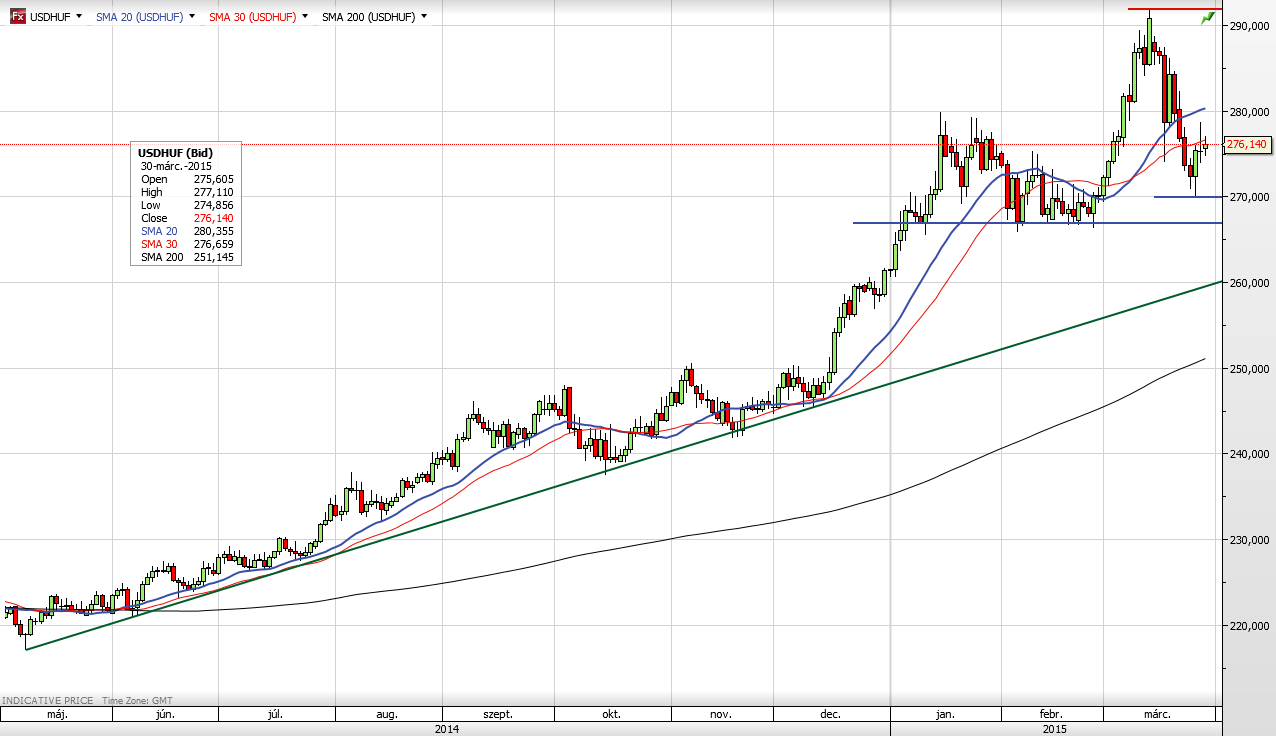Click the SMA 200 value 251,145
This screenshot has width=1276, height=736.
coord(213,257)
